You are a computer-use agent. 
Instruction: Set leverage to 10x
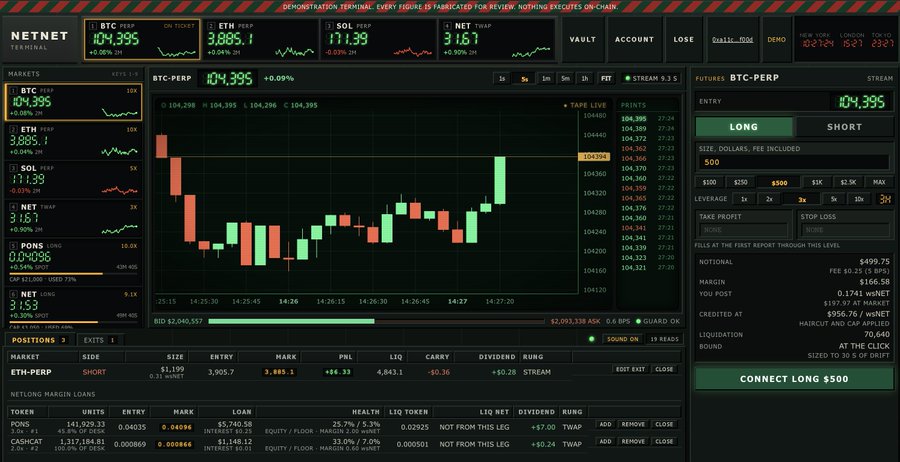pos(859,199)
